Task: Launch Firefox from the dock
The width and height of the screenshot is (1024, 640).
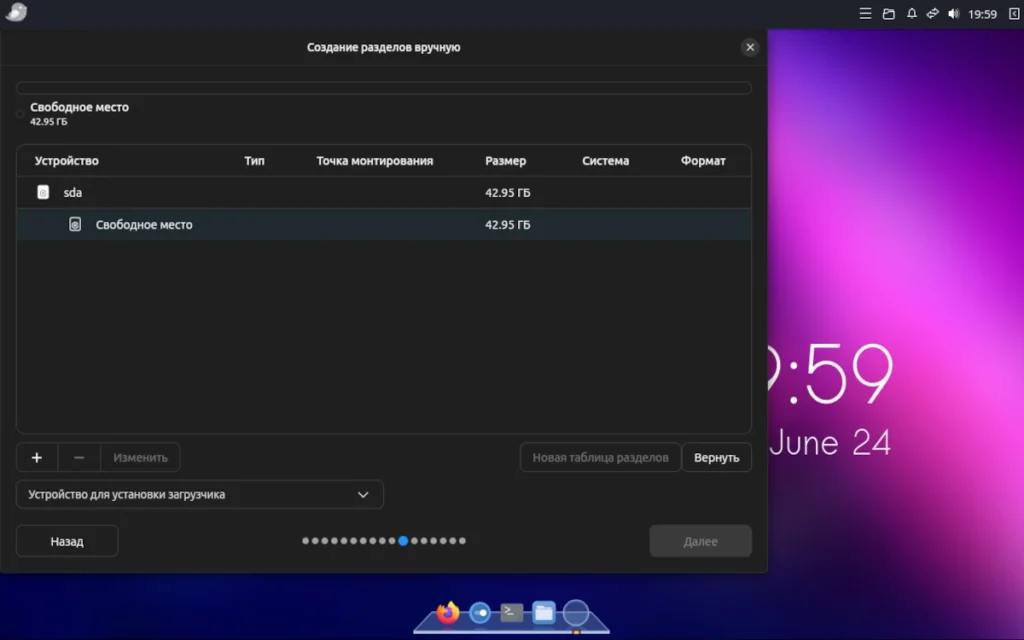Action: click(x=448, y=613)
